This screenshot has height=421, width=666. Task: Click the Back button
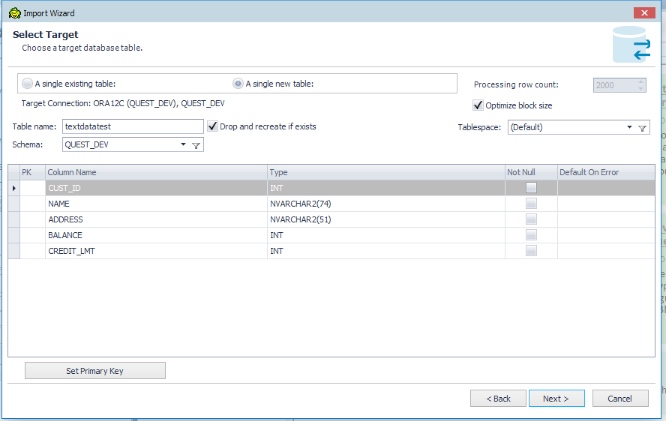pyautogui.click(x=498, y=398)
